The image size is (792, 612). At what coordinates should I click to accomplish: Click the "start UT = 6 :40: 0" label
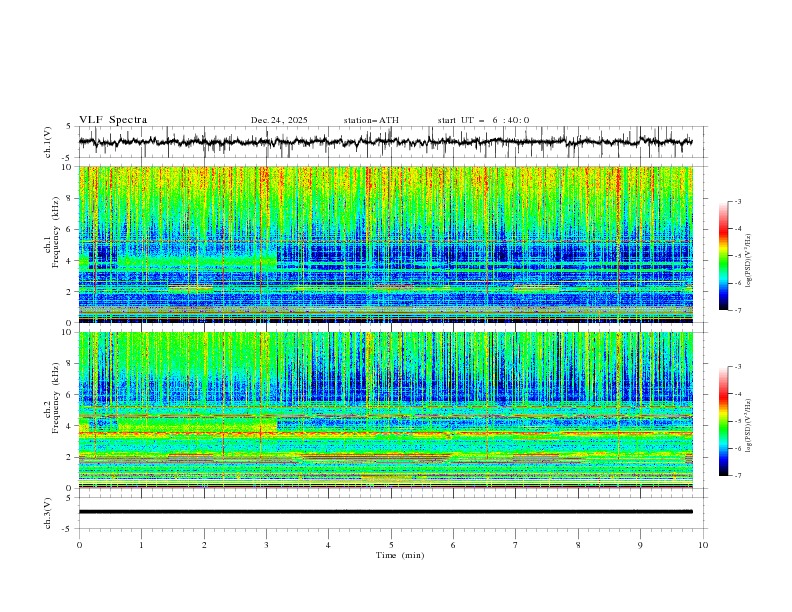coord(483,120)
